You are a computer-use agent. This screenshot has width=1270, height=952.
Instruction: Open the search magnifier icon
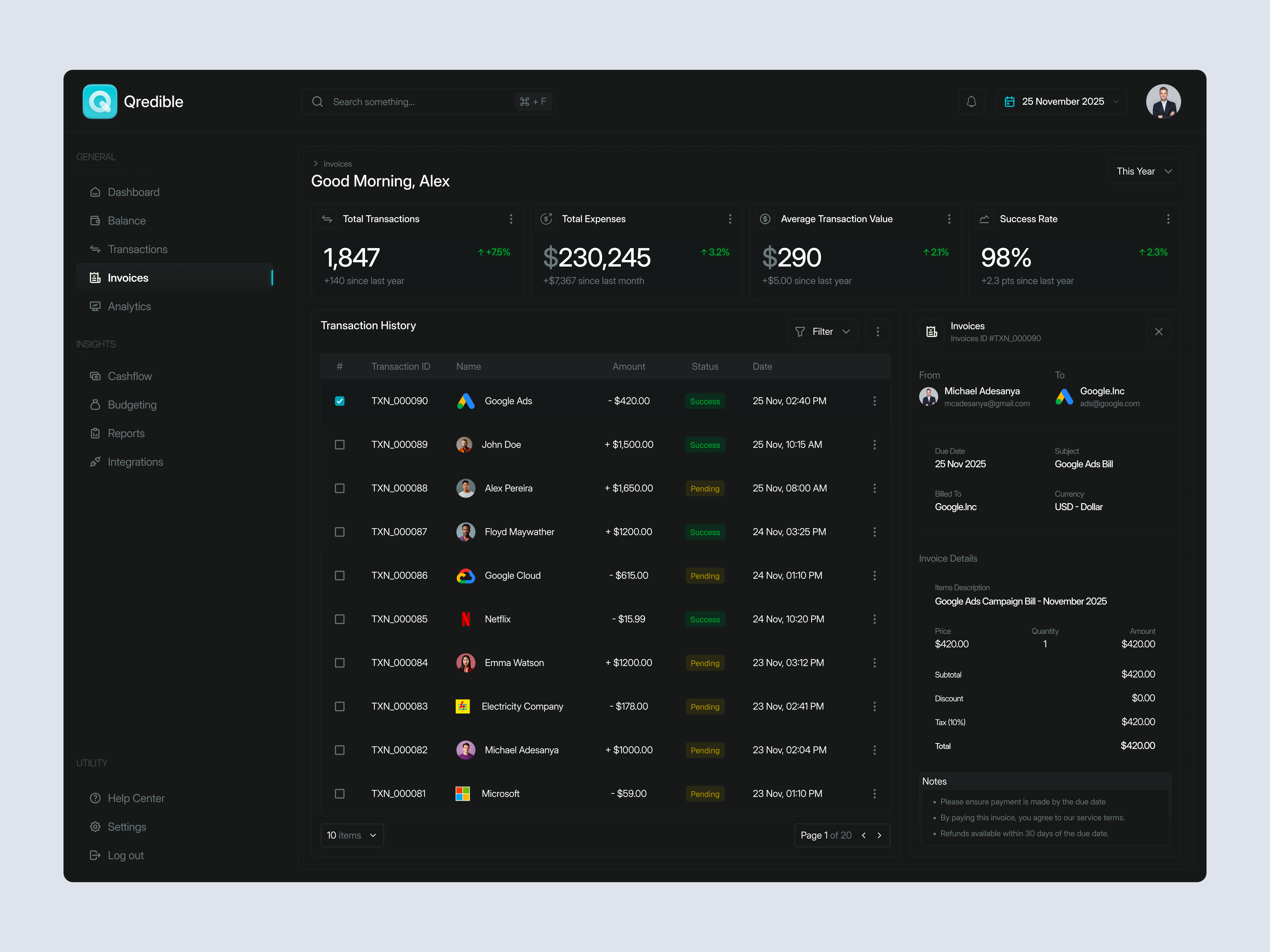317,102
